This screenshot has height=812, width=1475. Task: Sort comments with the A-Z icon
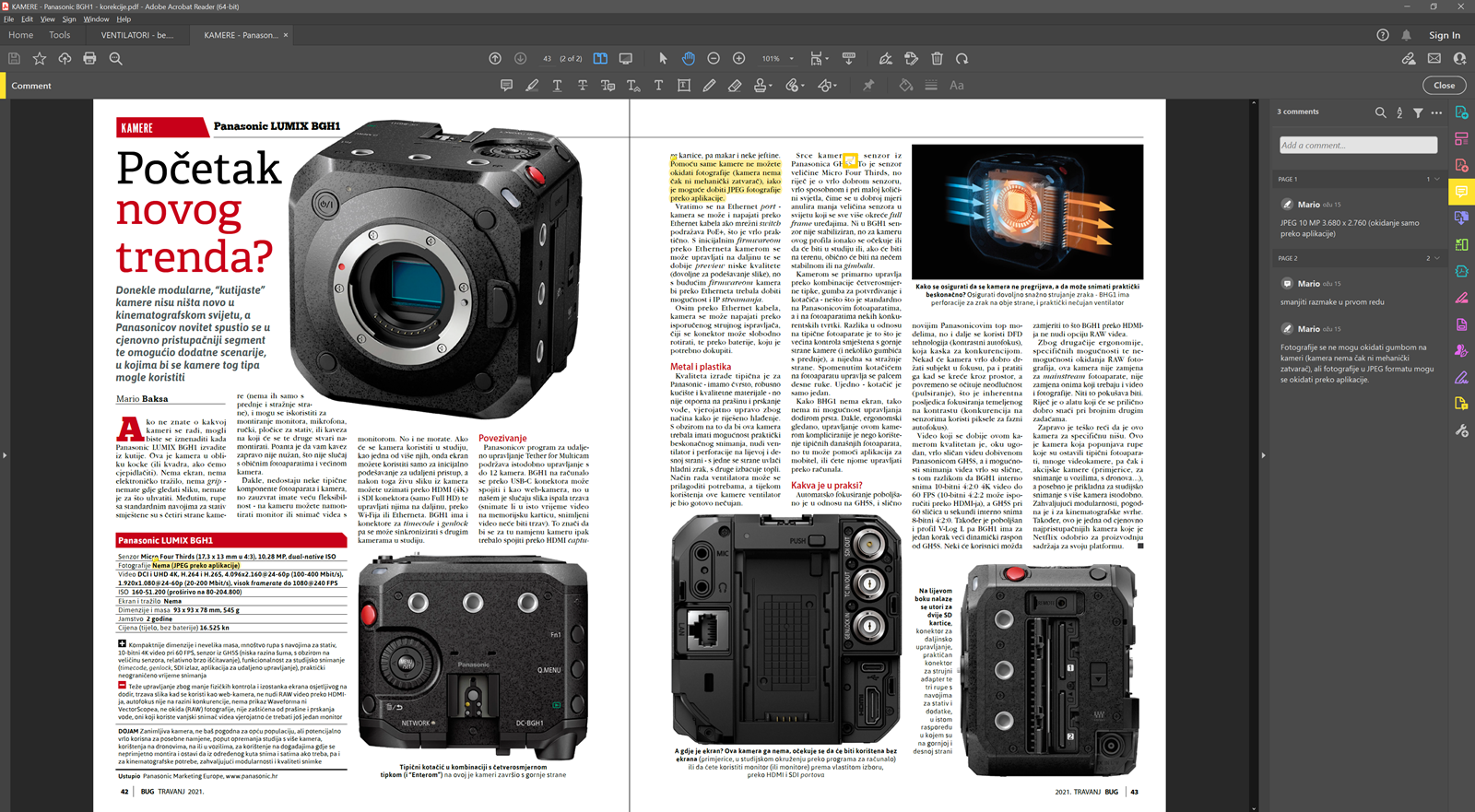point(1399,112)
